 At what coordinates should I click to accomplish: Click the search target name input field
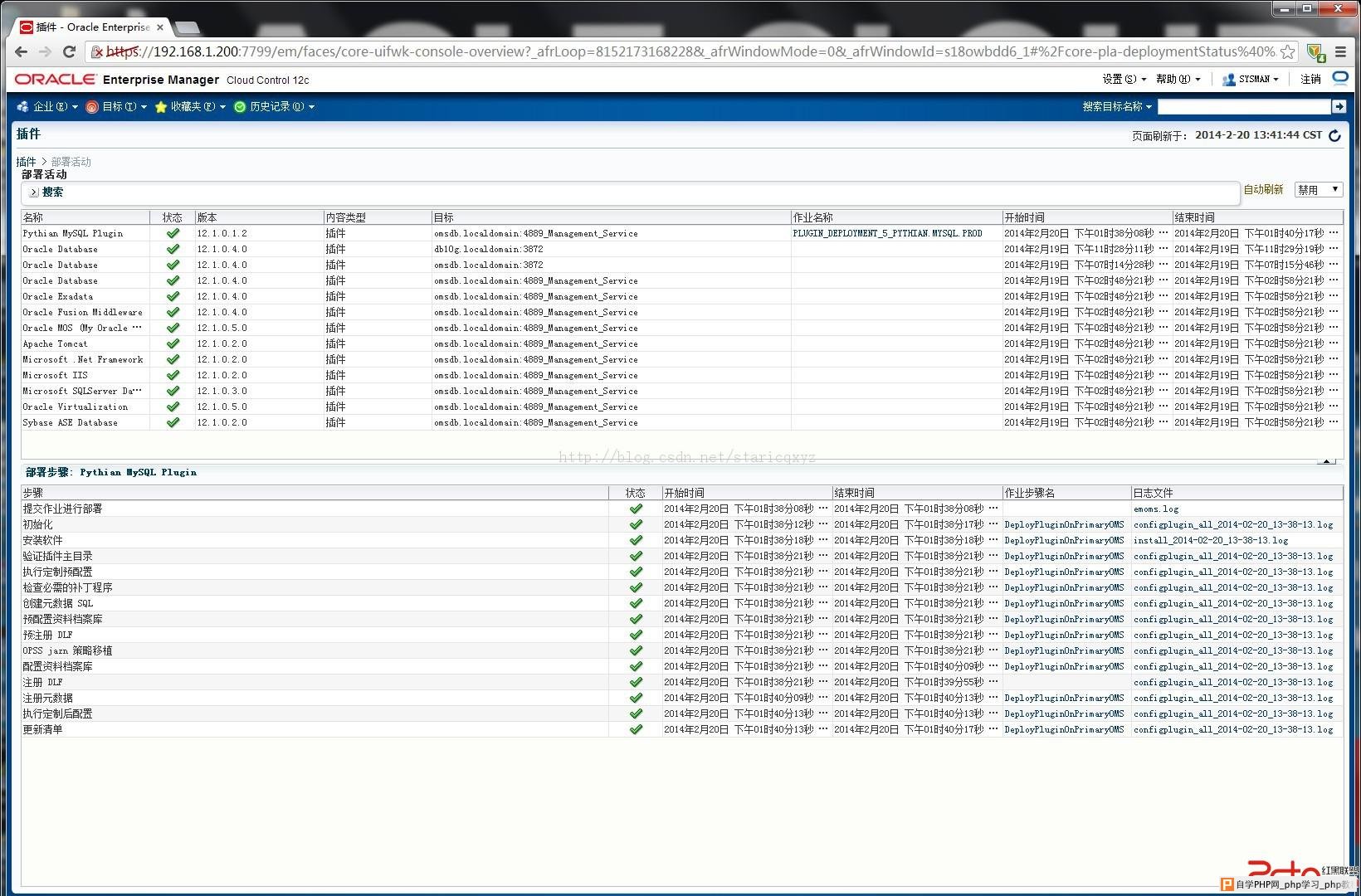point(1243,106)
